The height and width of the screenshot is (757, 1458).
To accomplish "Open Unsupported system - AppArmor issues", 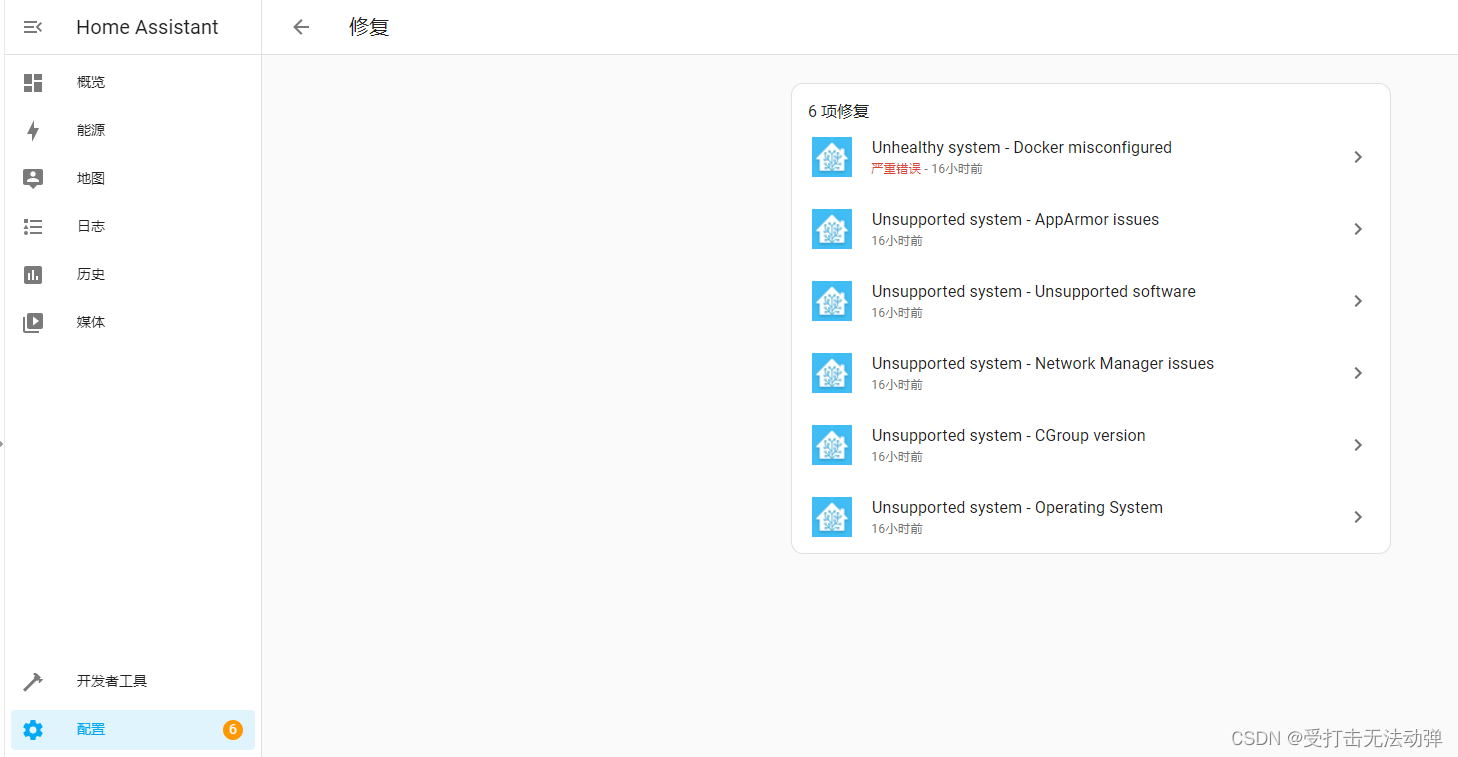I will [x=1091, y=229].
